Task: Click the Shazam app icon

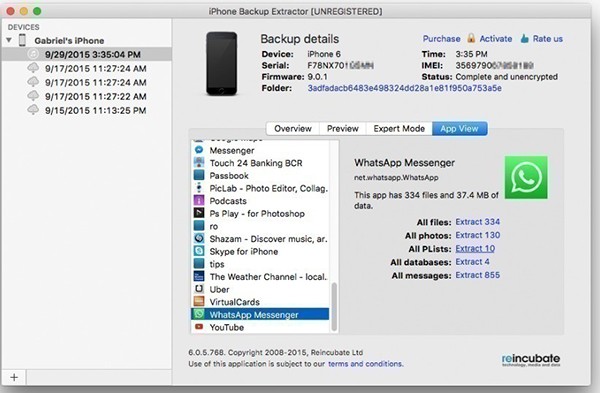Action: click(199, 238)
